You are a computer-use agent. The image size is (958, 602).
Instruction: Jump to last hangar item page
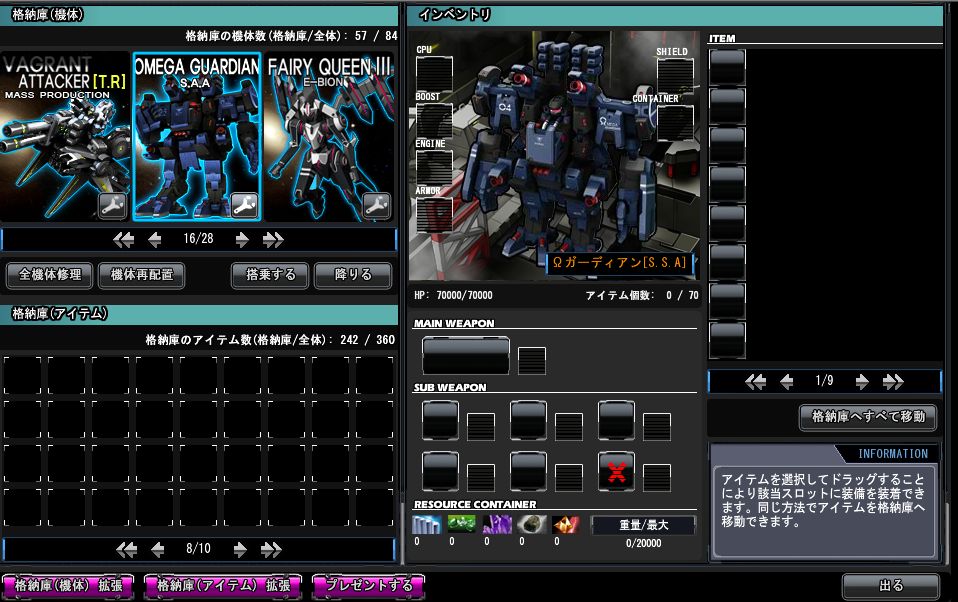[271, 550]
